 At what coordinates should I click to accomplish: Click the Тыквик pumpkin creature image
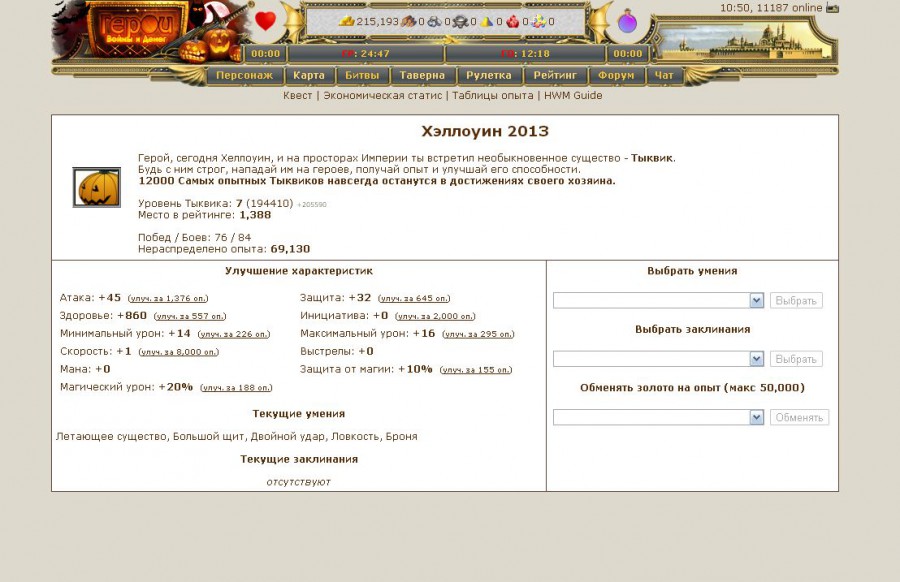pyautogui.click(x=96, y=187)
